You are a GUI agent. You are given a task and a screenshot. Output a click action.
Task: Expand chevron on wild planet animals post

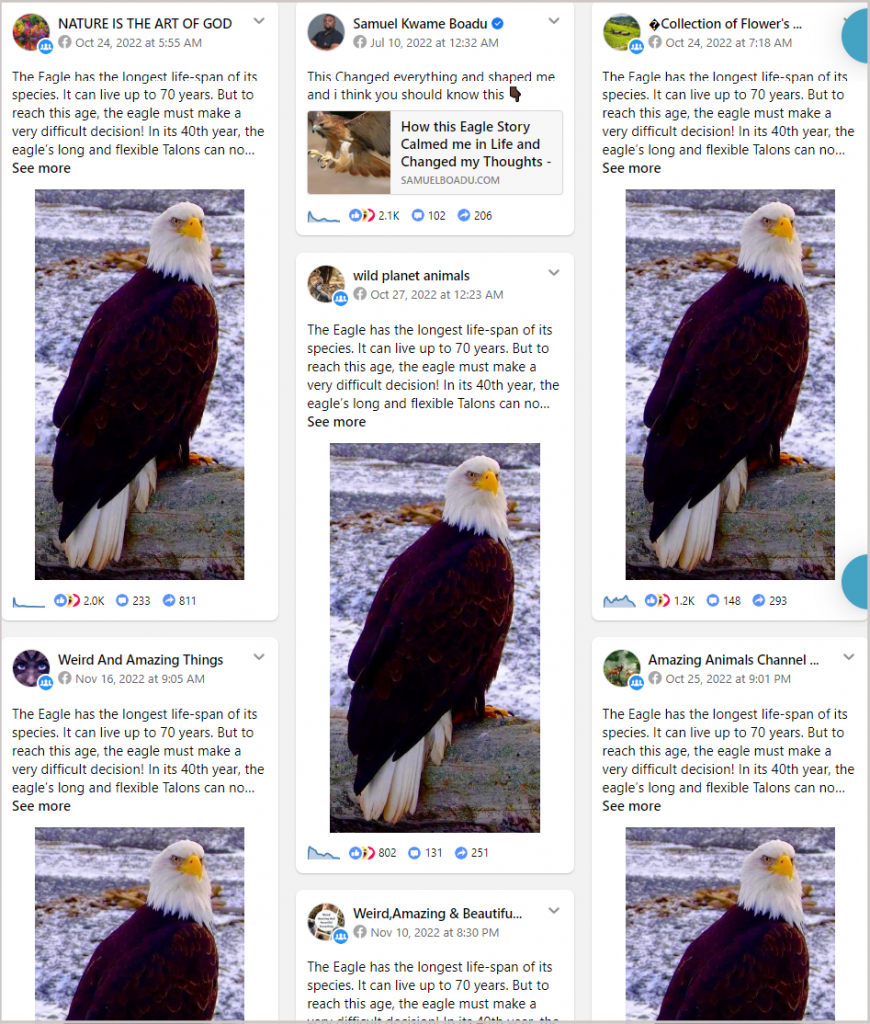click(554, 273)
